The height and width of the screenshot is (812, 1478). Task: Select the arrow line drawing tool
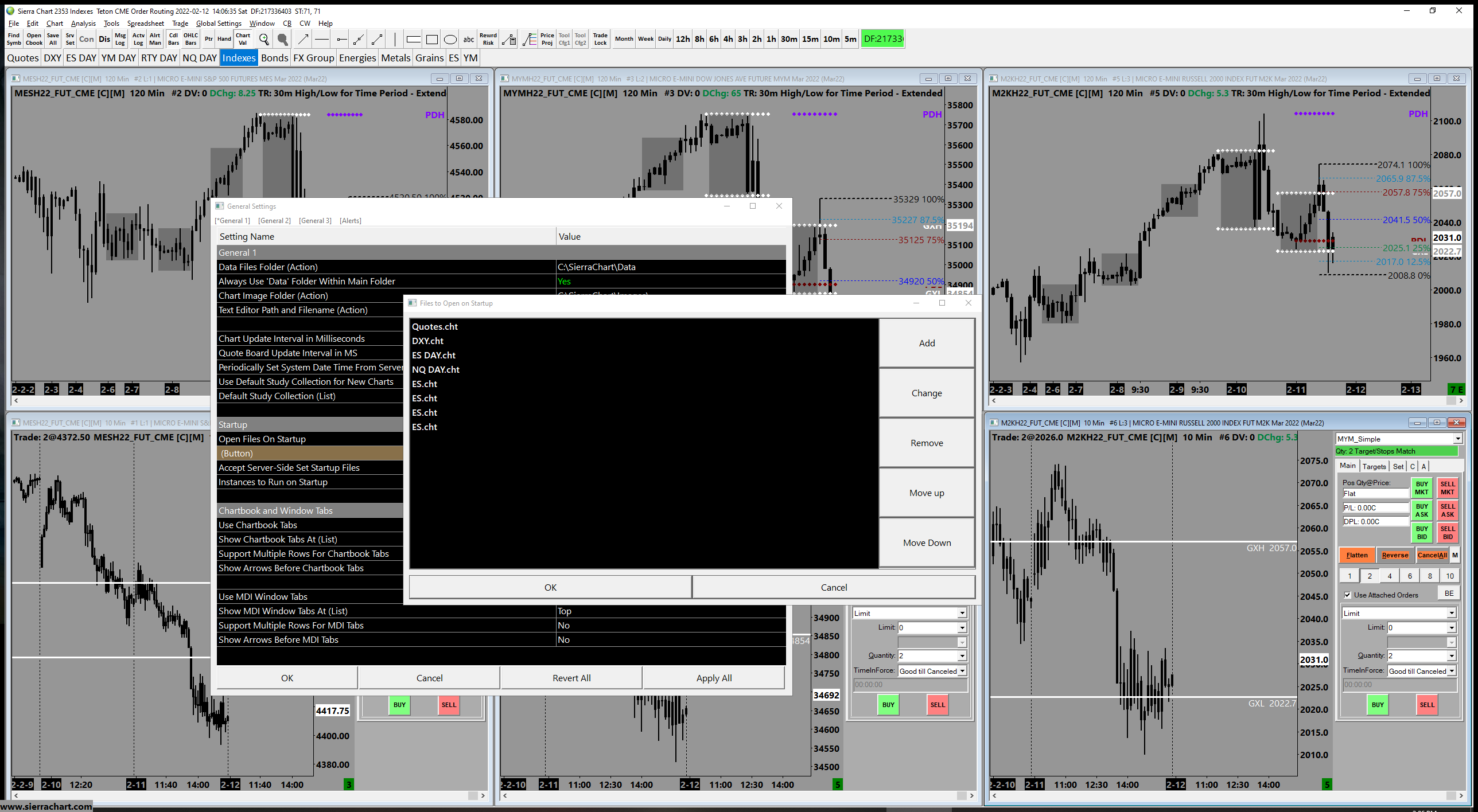303,39
